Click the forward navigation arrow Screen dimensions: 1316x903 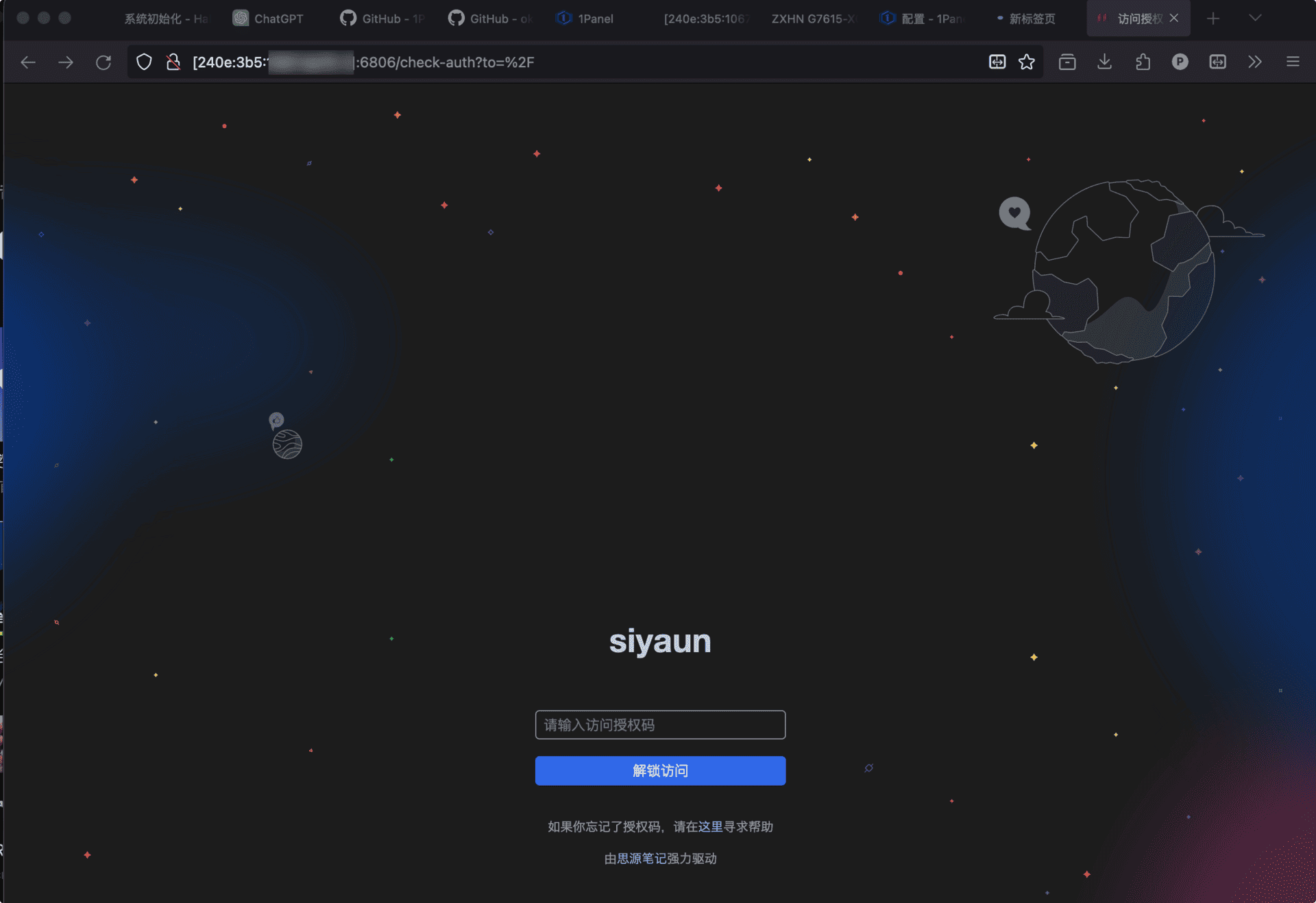(66, 62)
